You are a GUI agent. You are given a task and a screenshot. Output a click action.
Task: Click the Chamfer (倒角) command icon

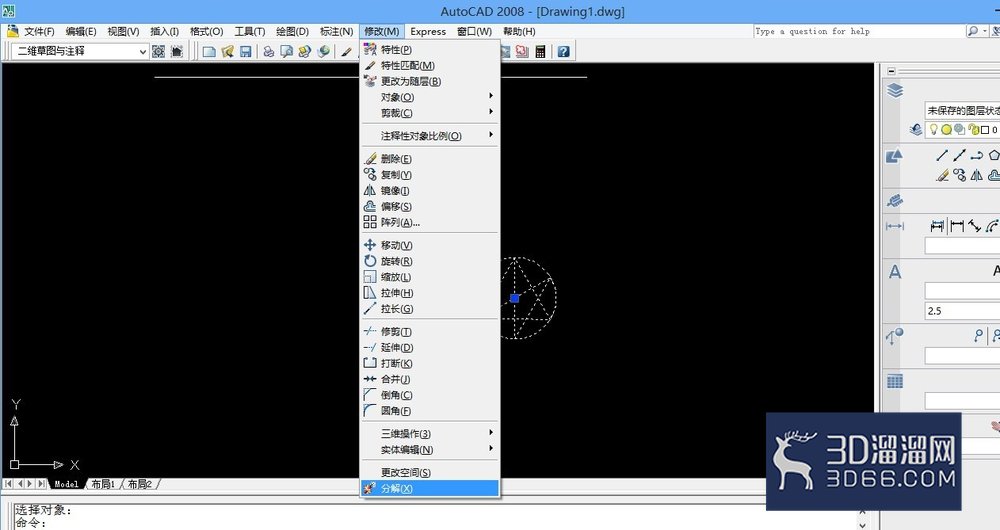pos(370,395)
